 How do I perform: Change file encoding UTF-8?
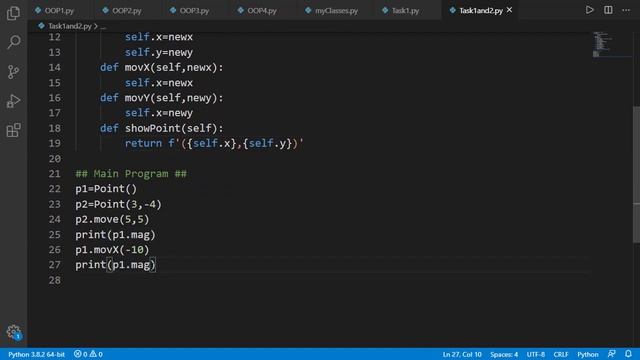(536, 354)
